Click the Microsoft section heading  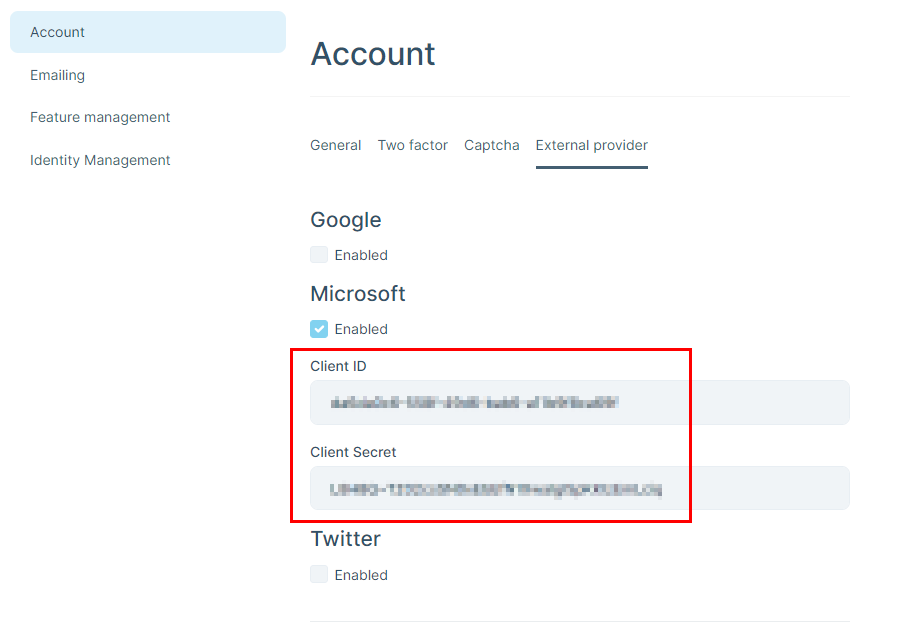click(358, 294)
